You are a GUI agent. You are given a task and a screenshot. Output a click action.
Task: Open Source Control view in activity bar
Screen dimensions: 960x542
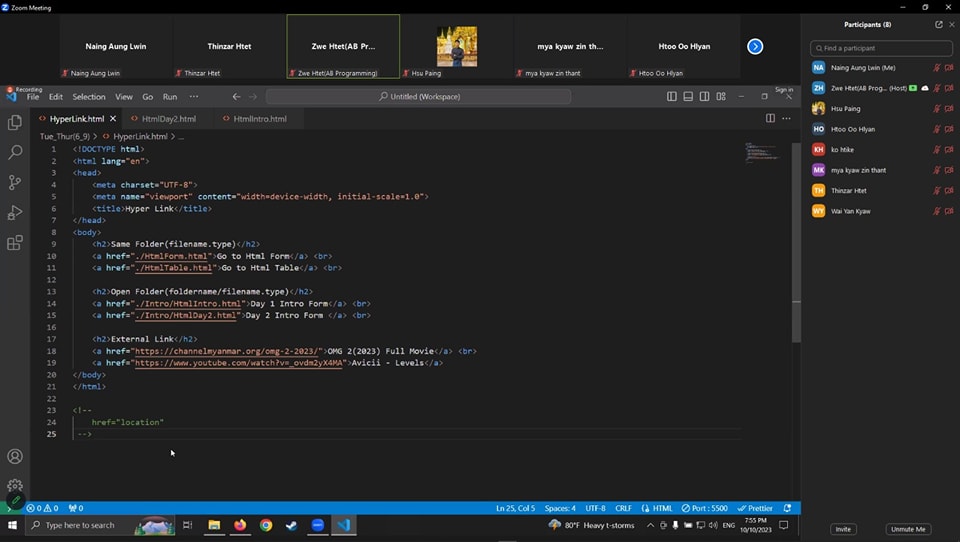coord(15,182)
